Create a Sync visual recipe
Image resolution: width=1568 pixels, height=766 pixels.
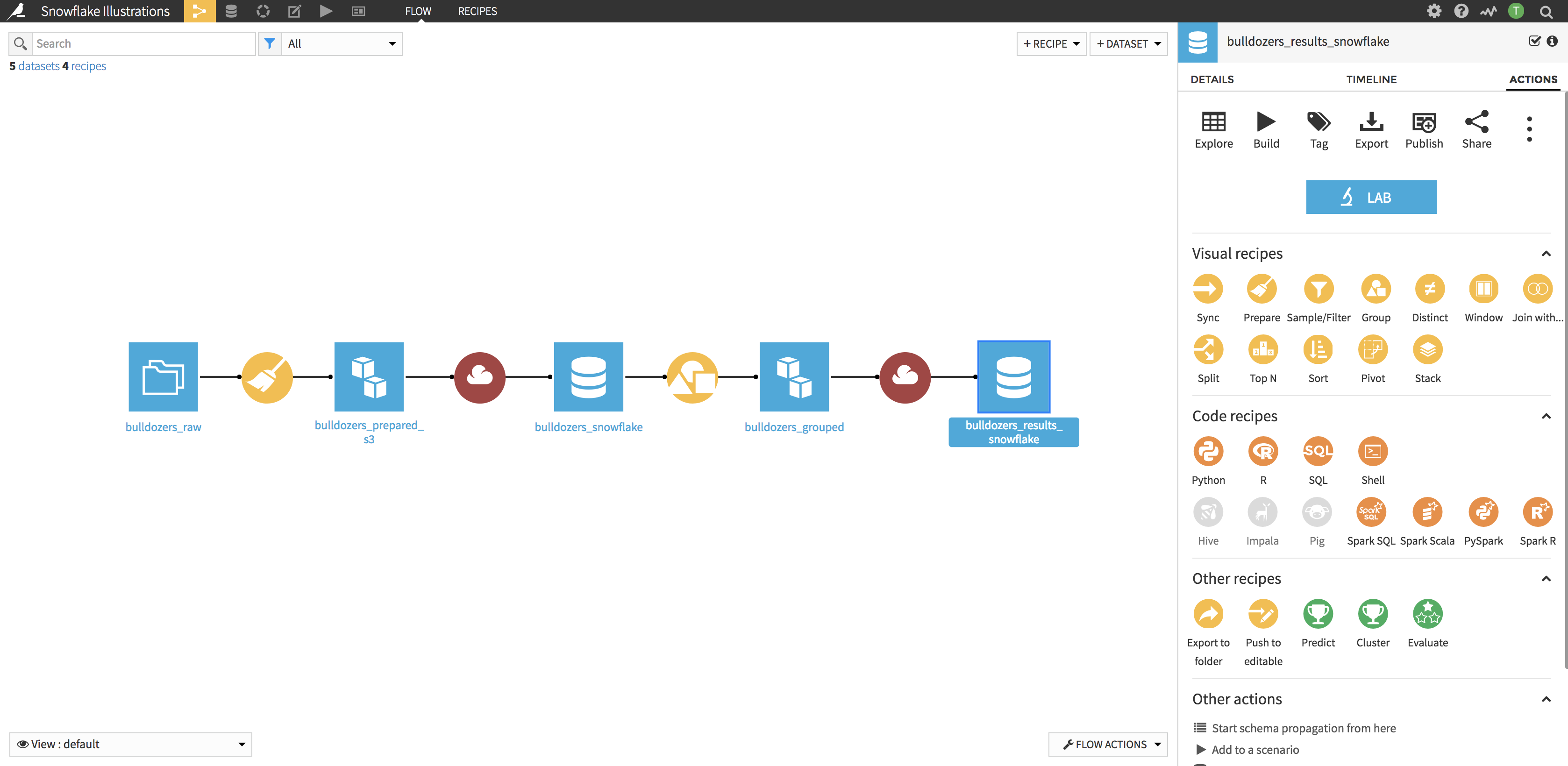[1208, 288]
